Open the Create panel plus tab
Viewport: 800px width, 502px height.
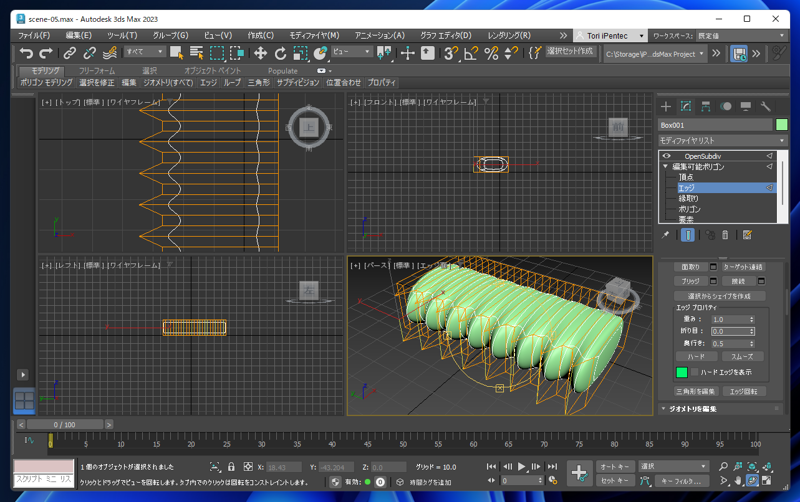[666, 106]
